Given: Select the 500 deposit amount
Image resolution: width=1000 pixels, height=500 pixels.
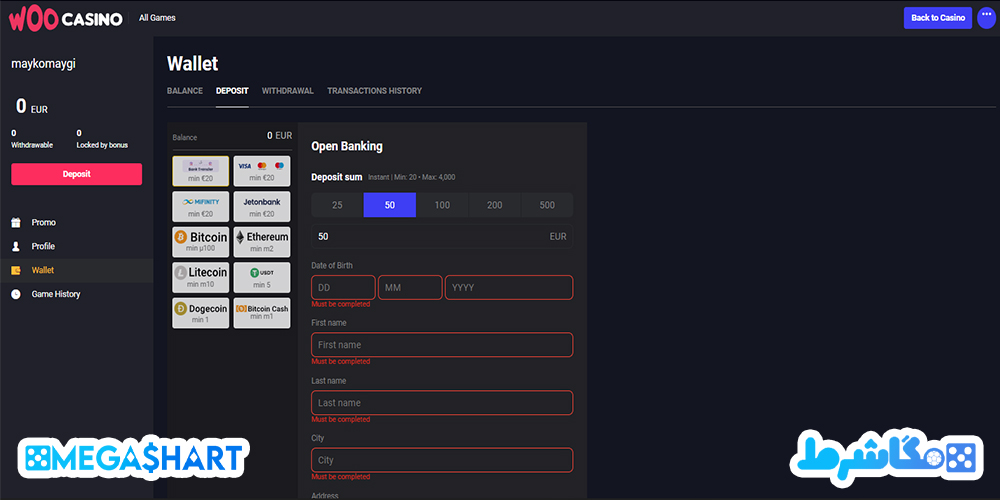Looking at the screenshot, I should pyautogui.click(x=547, y=205).
